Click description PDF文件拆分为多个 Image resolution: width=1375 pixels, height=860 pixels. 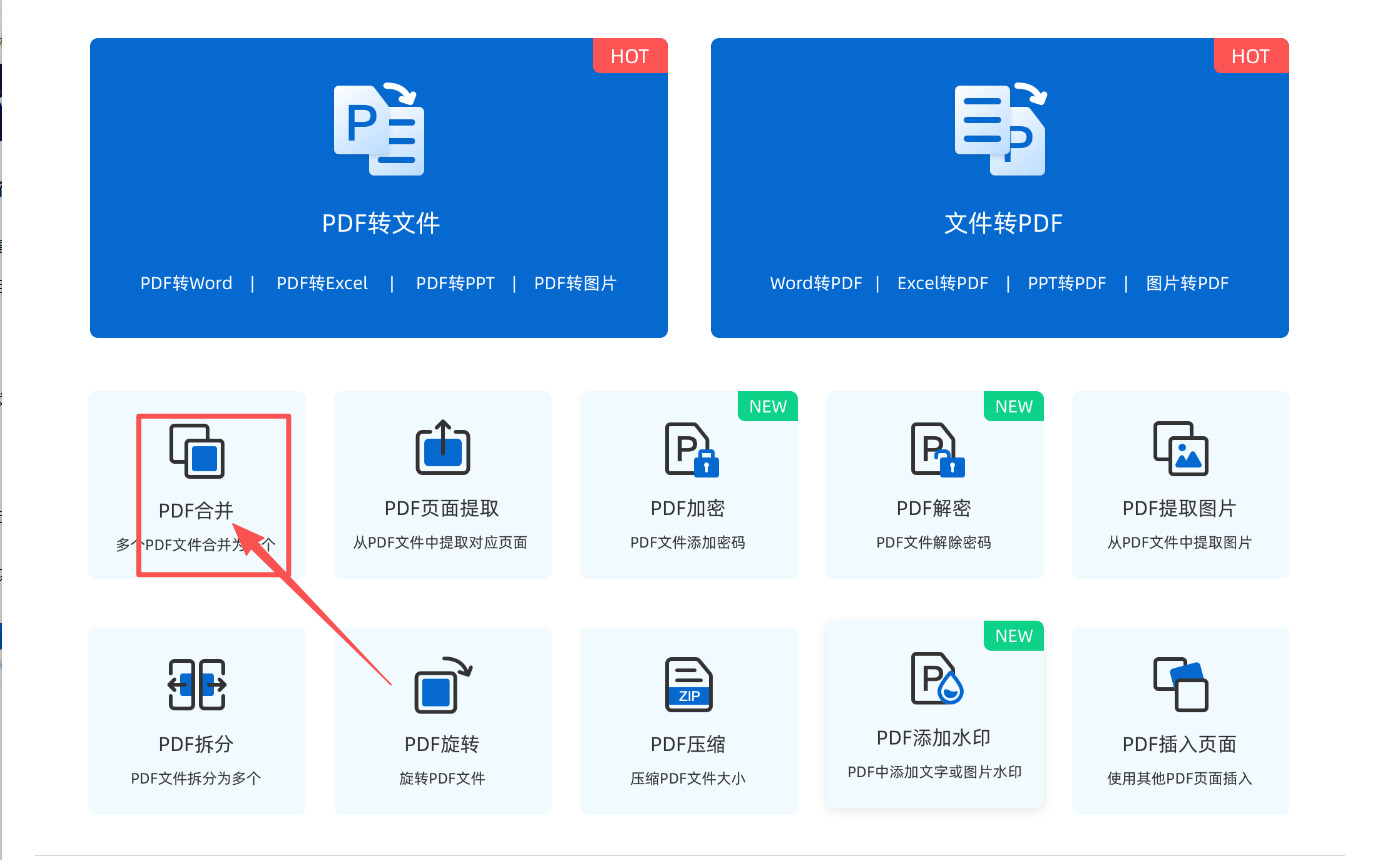click(196, 778)
